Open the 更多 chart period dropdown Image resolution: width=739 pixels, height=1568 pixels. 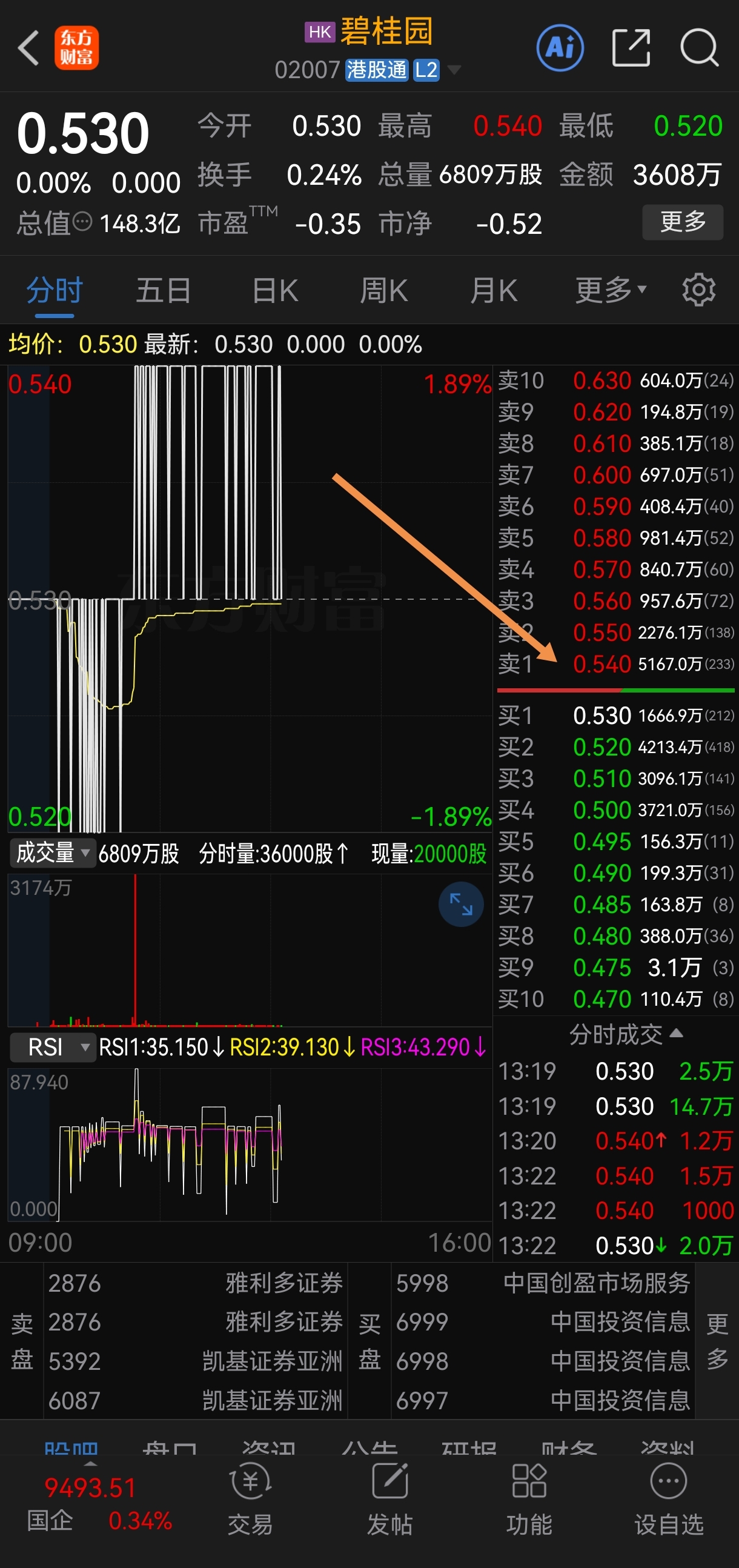[x=611, y=290]
